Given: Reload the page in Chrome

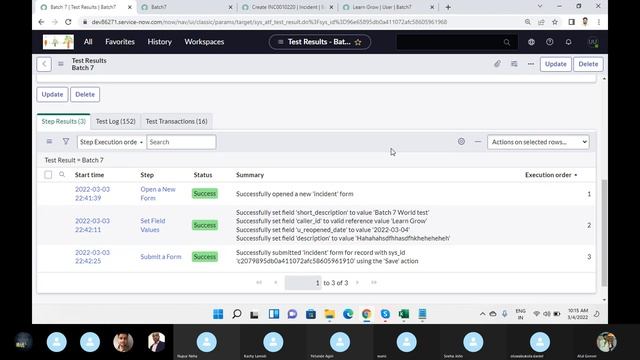Looking at the screenshot, I should tap(68, 22).
